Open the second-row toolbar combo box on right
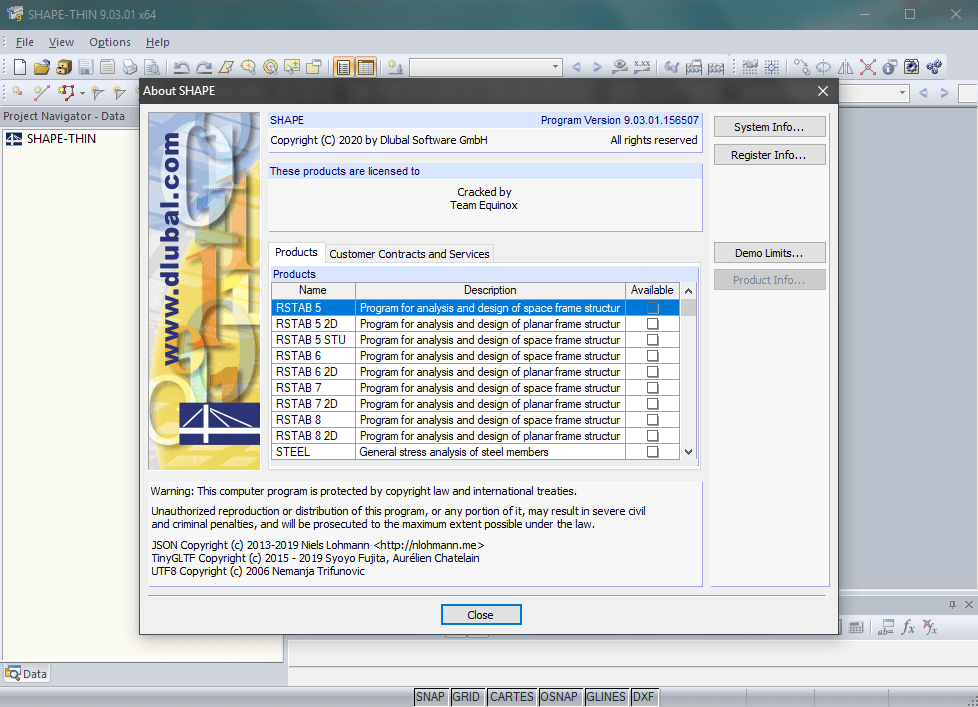Screen dimensions: 978x707 click(902, 93)
